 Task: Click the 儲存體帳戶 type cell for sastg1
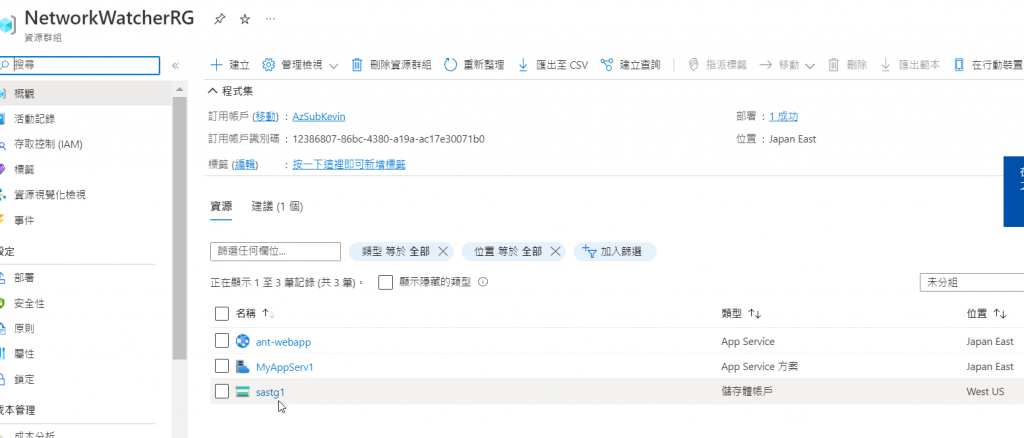click(747, 392)
